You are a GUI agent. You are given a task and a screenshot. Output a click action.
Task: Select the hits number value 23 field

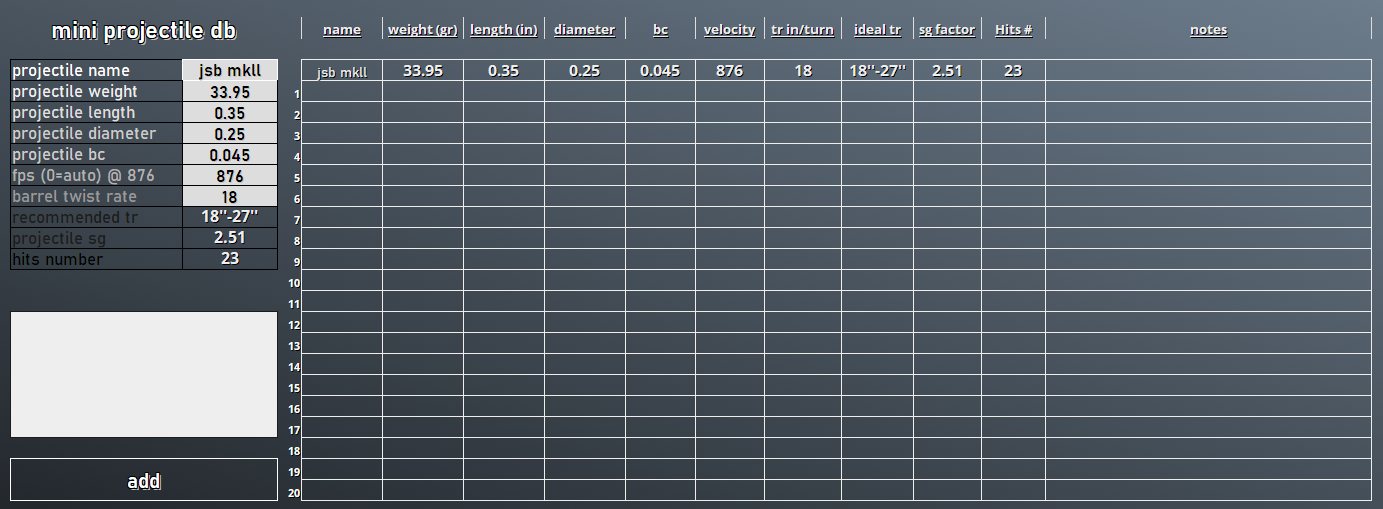pos(230,259)
